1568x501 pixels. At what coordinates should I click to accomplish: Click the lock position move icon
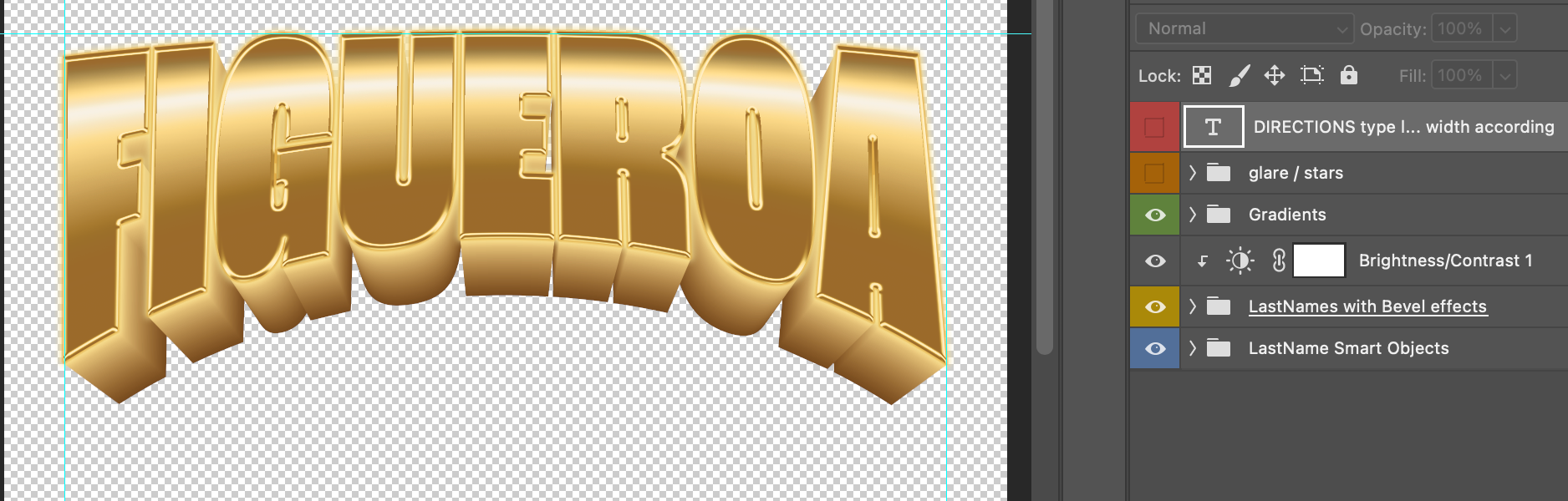click(x=1274, y=75)
